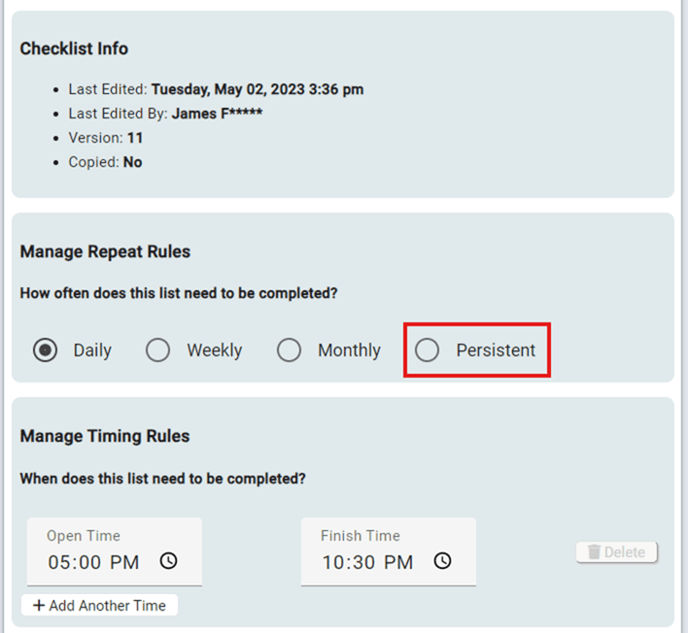Select the Daily repeat option

tap(45, 350)
